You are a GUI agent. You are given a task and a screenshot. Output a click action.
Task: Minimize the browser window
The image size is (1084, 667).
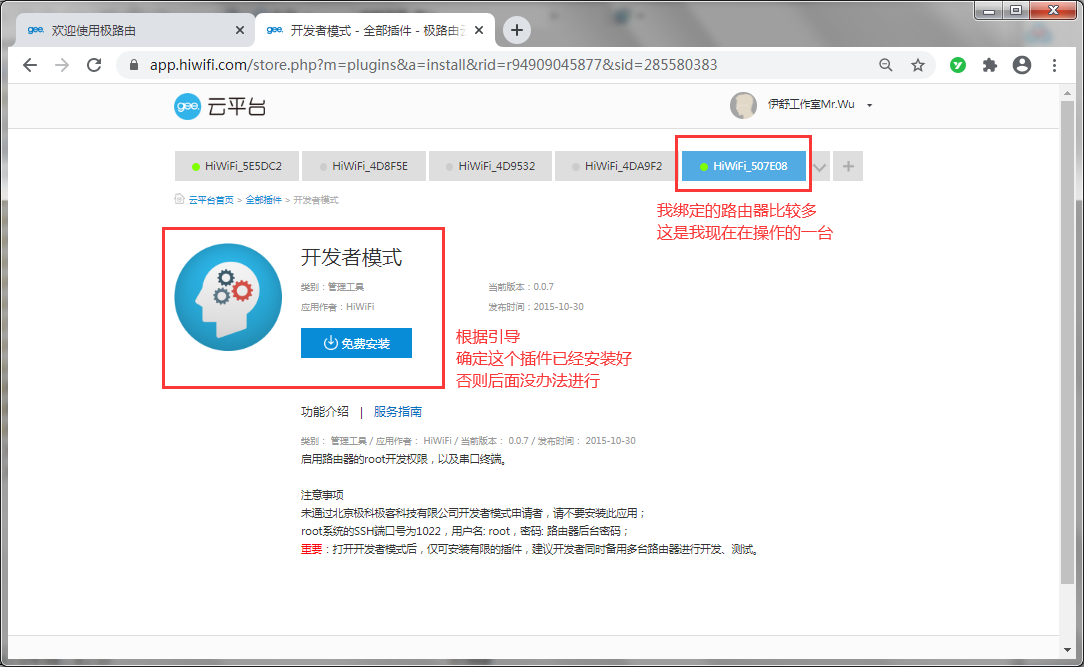(x=989, y=10)
